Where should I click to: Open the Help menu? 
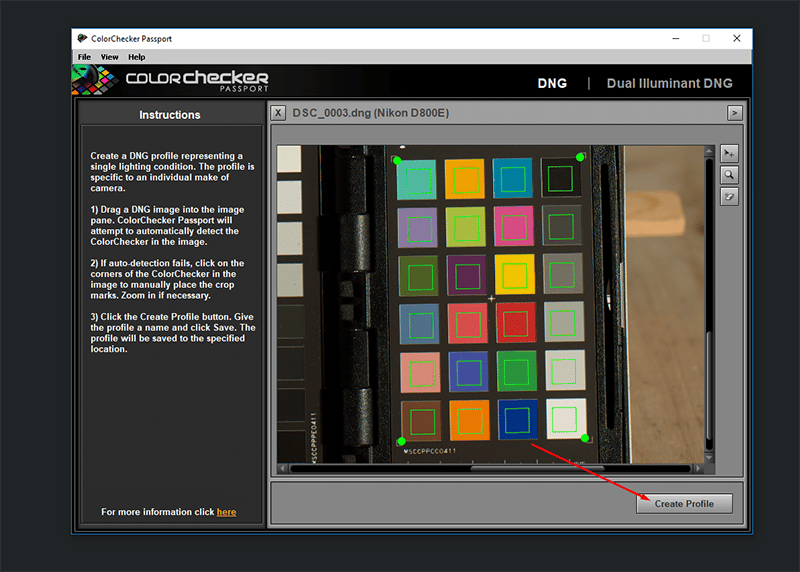point(136,57)
